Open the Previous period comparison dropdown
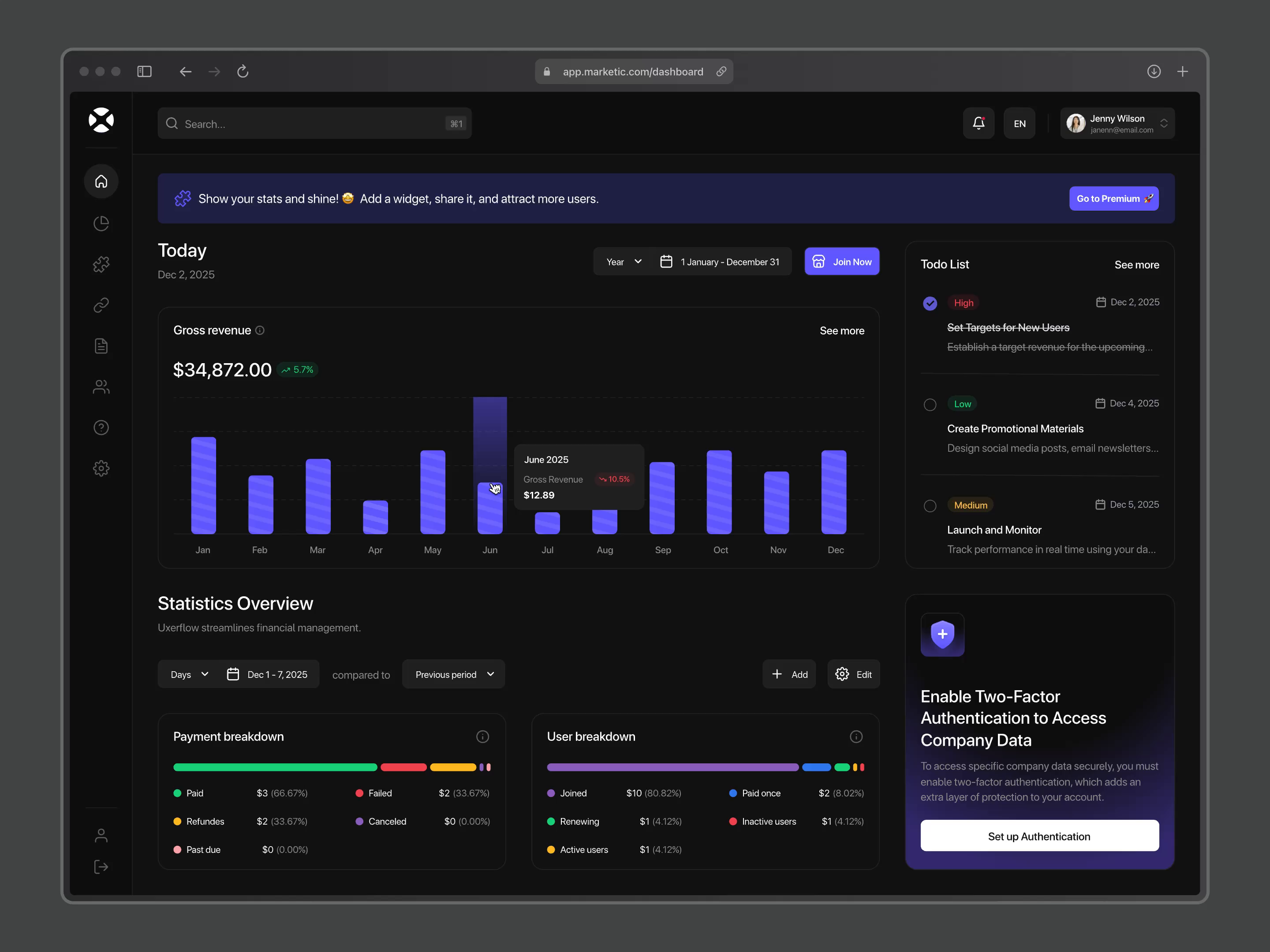Image resolution: width=1270 pixels, height=952 pixels. click(453, 674)
